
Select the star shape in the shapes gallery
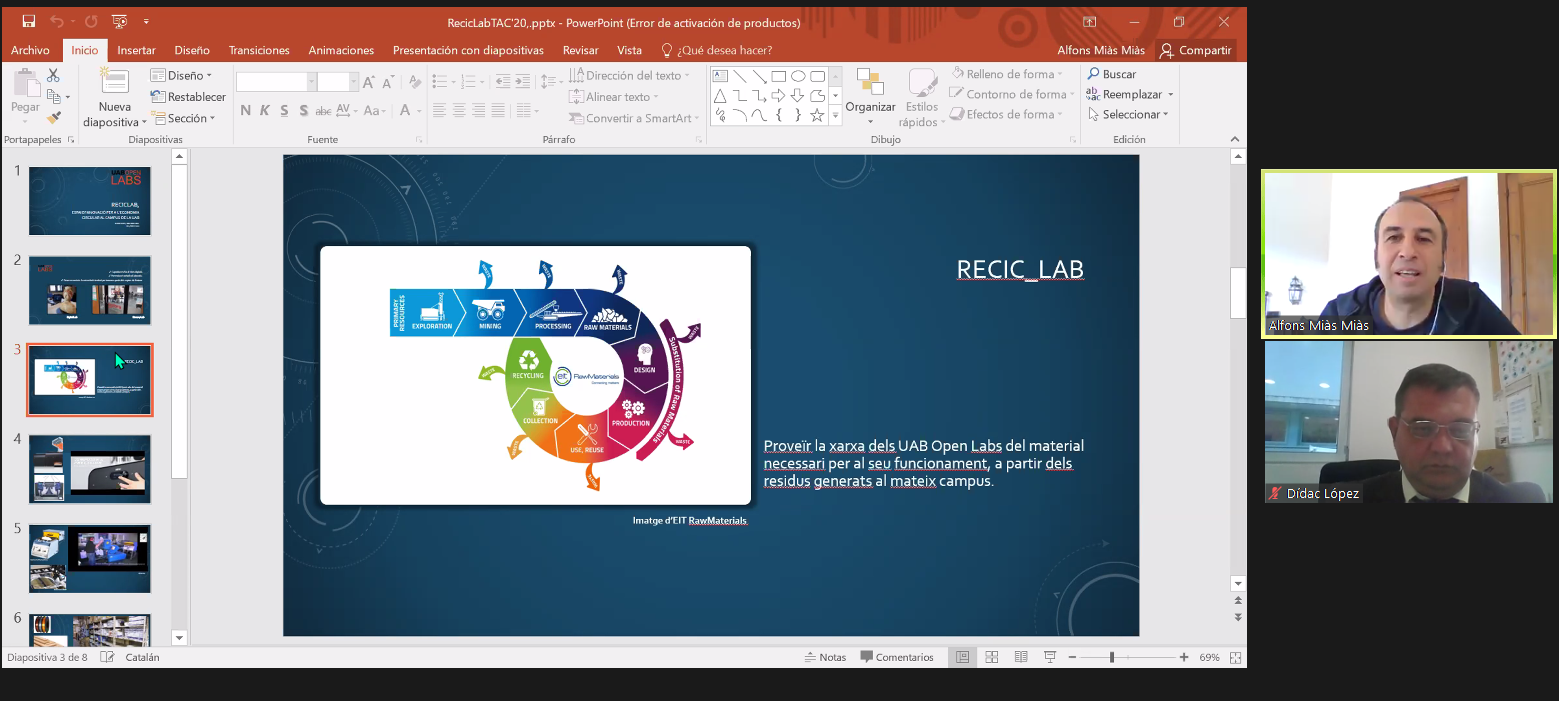(817, 115)
